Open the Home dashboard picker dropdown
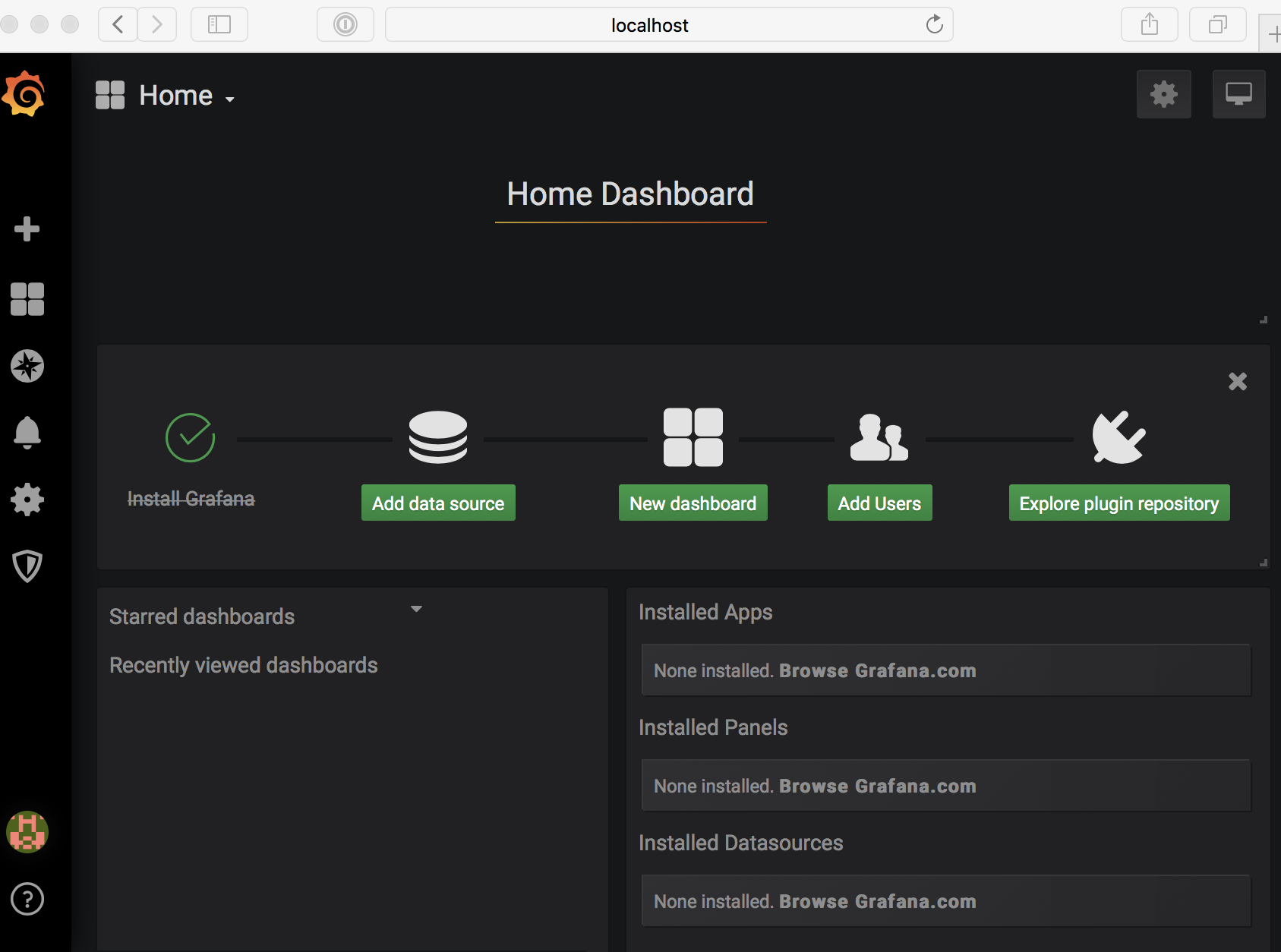 click(x=187, y=96)
